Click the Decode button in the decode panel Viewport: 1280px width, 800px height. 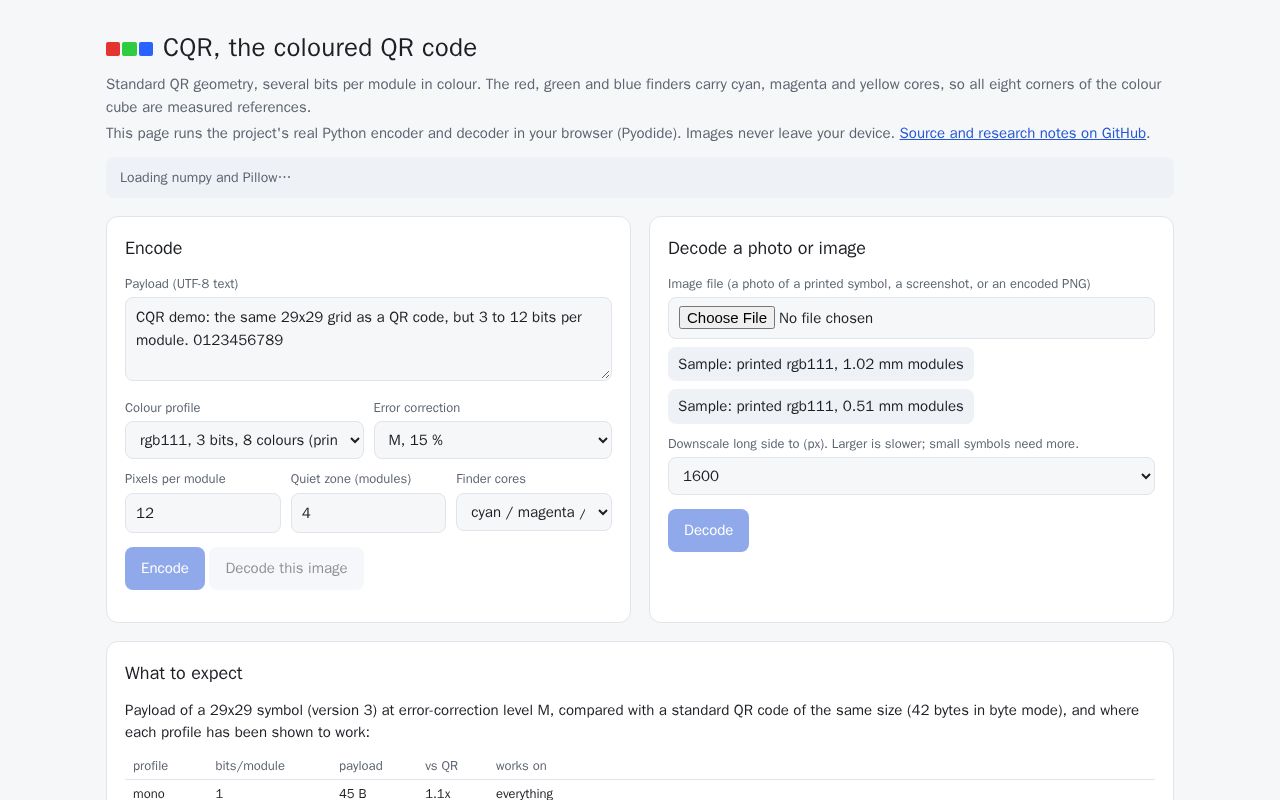click(708, 530)
